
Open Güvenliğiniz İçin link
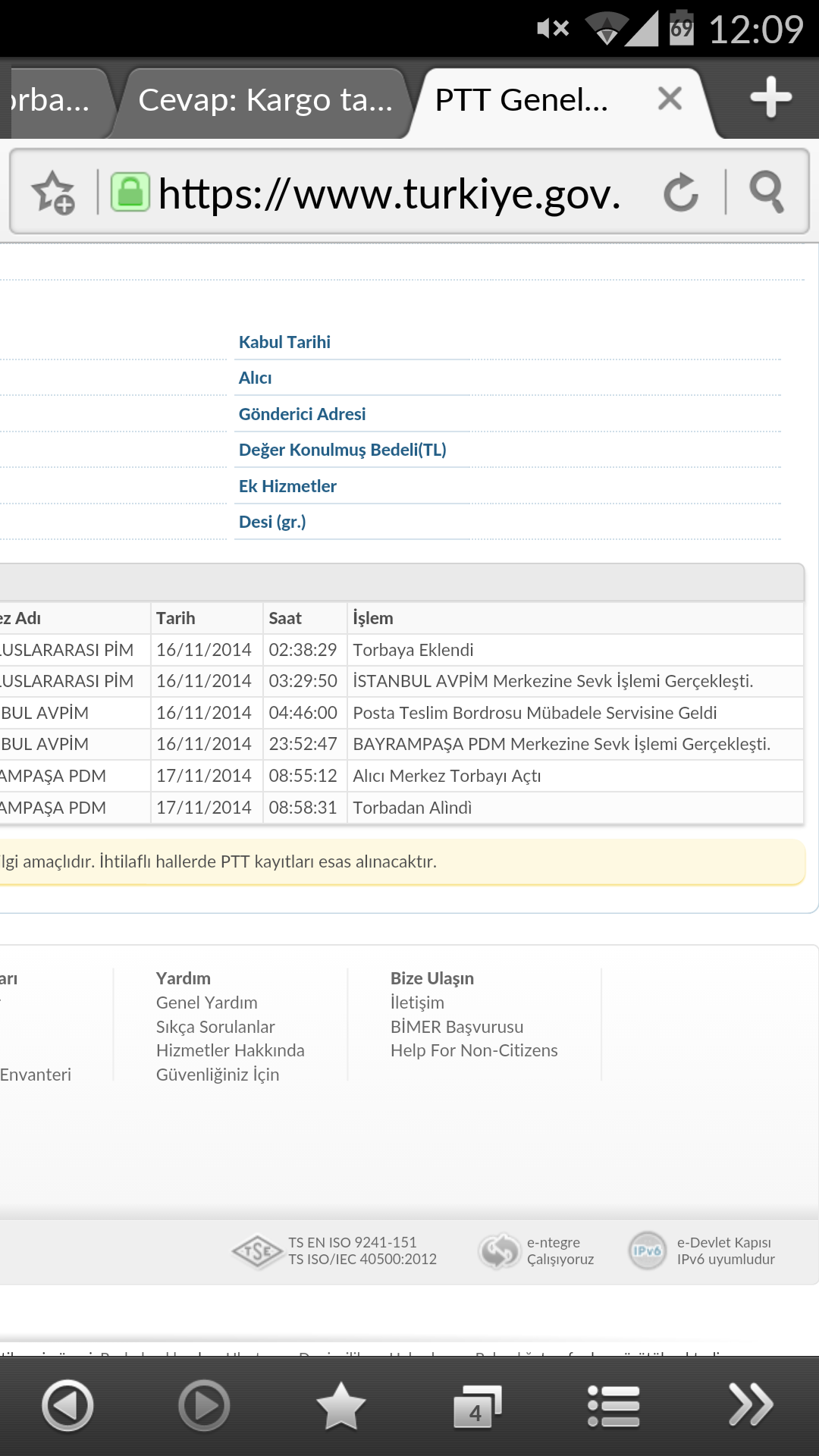point(218,1075)
